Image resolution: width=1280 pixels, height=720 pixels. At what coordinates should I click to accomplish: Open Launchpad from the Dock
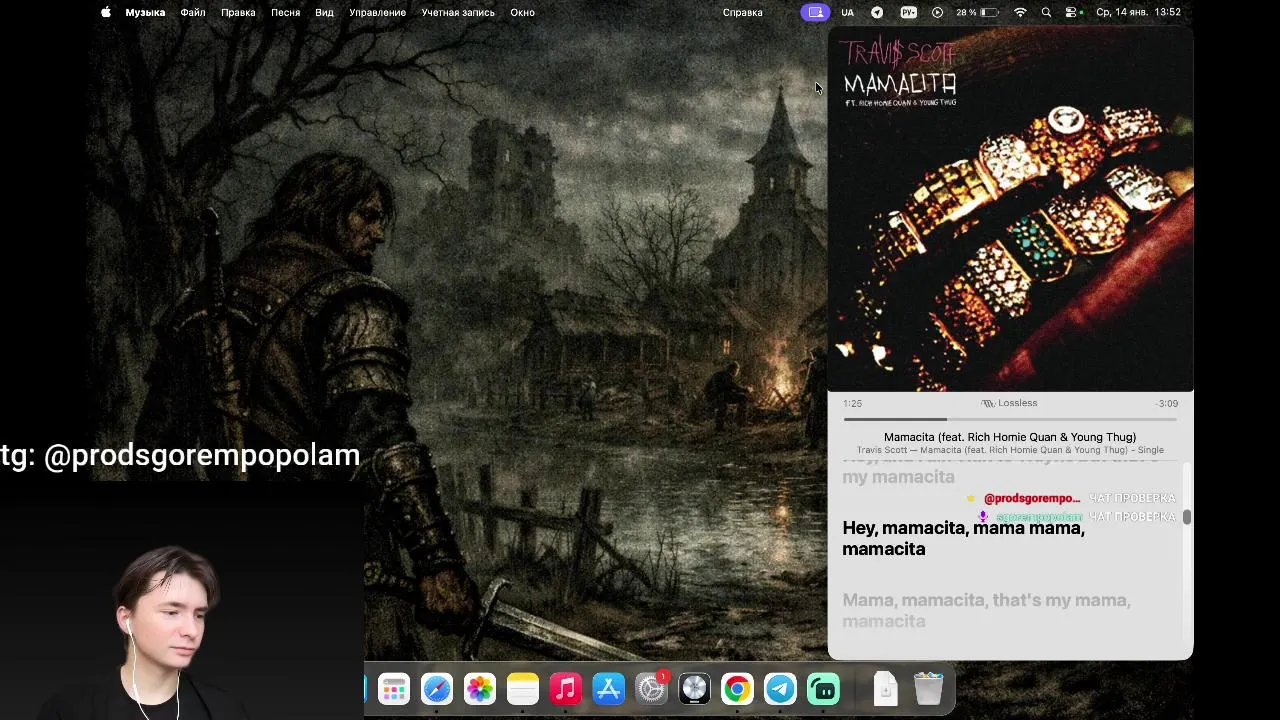point(394,689)
